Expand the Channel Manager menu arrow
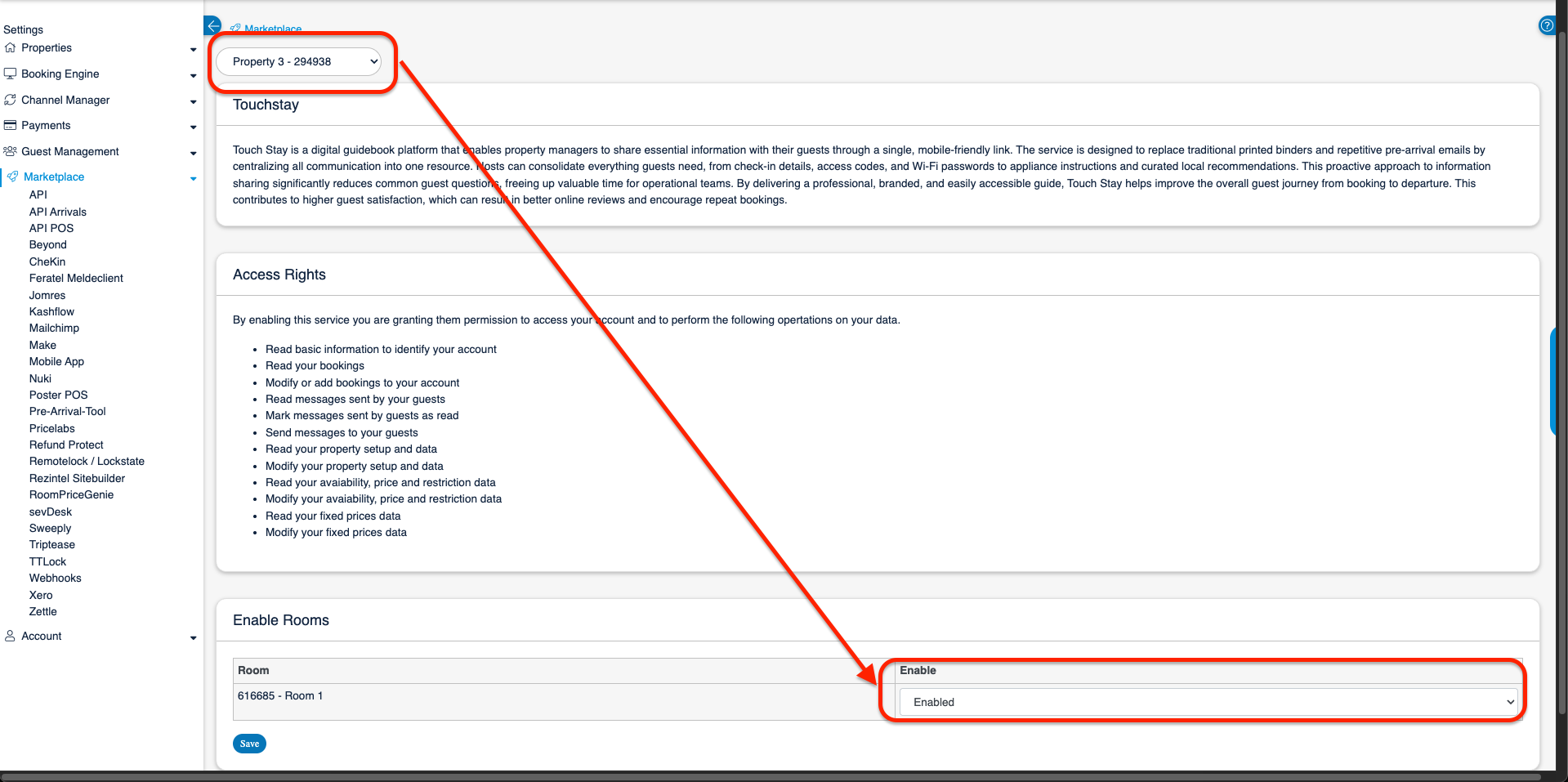This screenshot has height=782, width=1568. tap(194, 101)
